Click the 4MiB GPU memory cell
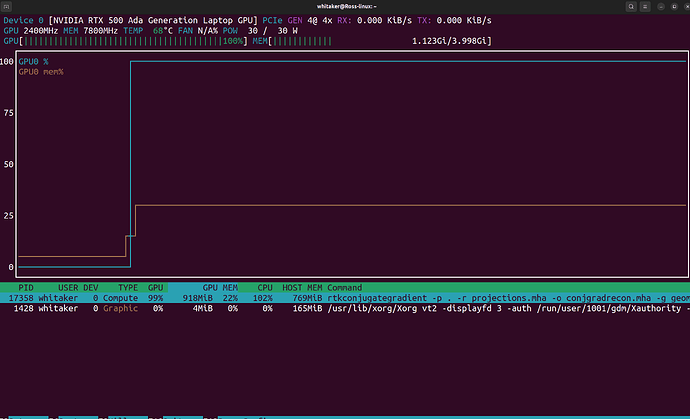 pos(203,309)
